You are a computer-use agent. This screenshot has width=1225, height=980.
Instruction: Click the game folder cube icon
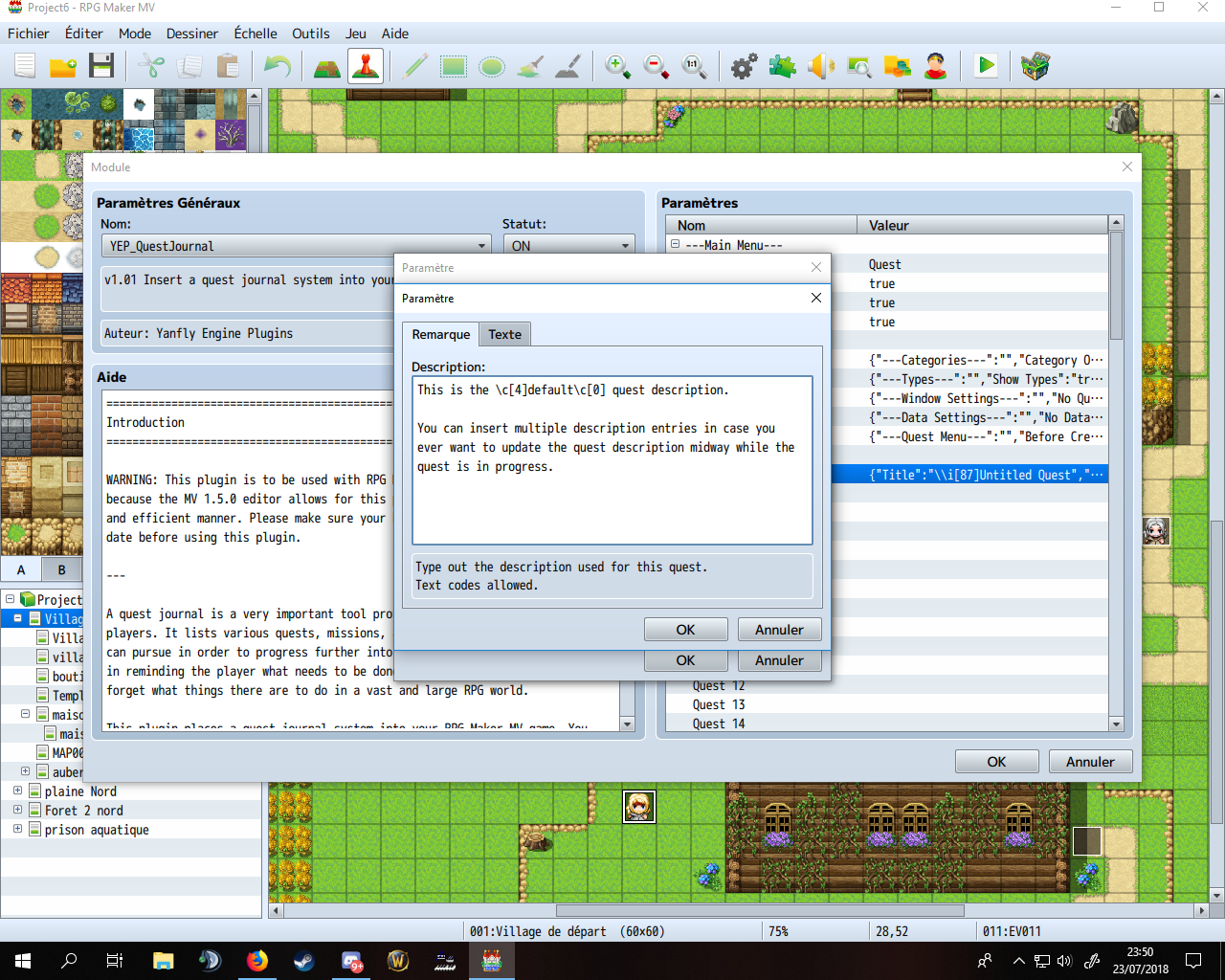(x=1036, y=66)
